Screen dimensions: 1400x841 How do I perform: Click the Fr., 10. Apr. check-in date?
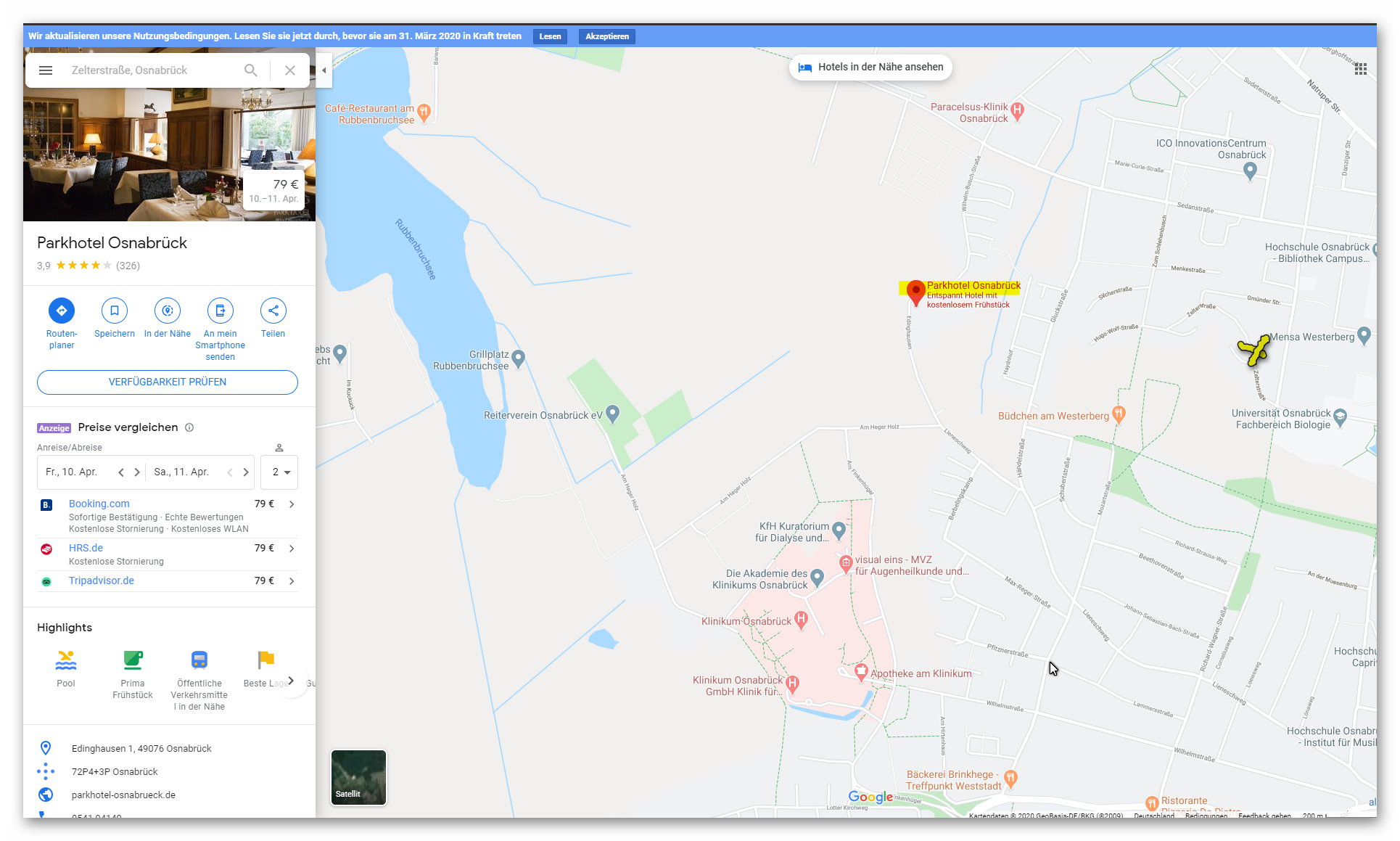pyautogui.click(x=71, y=472)
